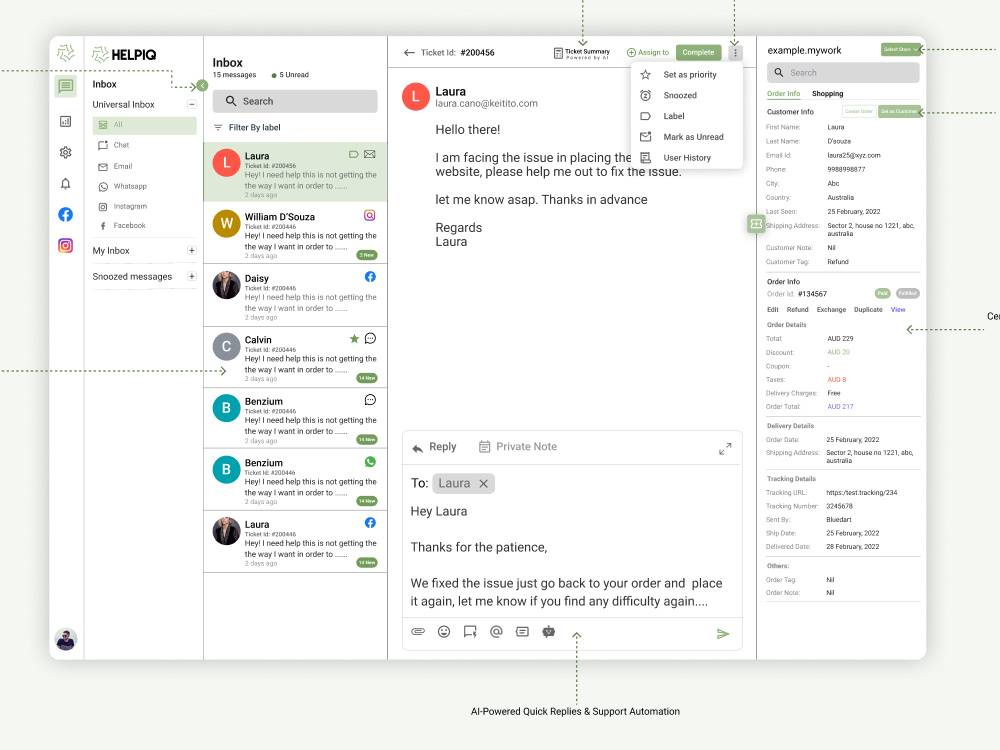Image resolution: width=1000 pixels, height=750 pixels.
Task: Open the chat/inbox icon in left rail
Action: click(66, 86)
